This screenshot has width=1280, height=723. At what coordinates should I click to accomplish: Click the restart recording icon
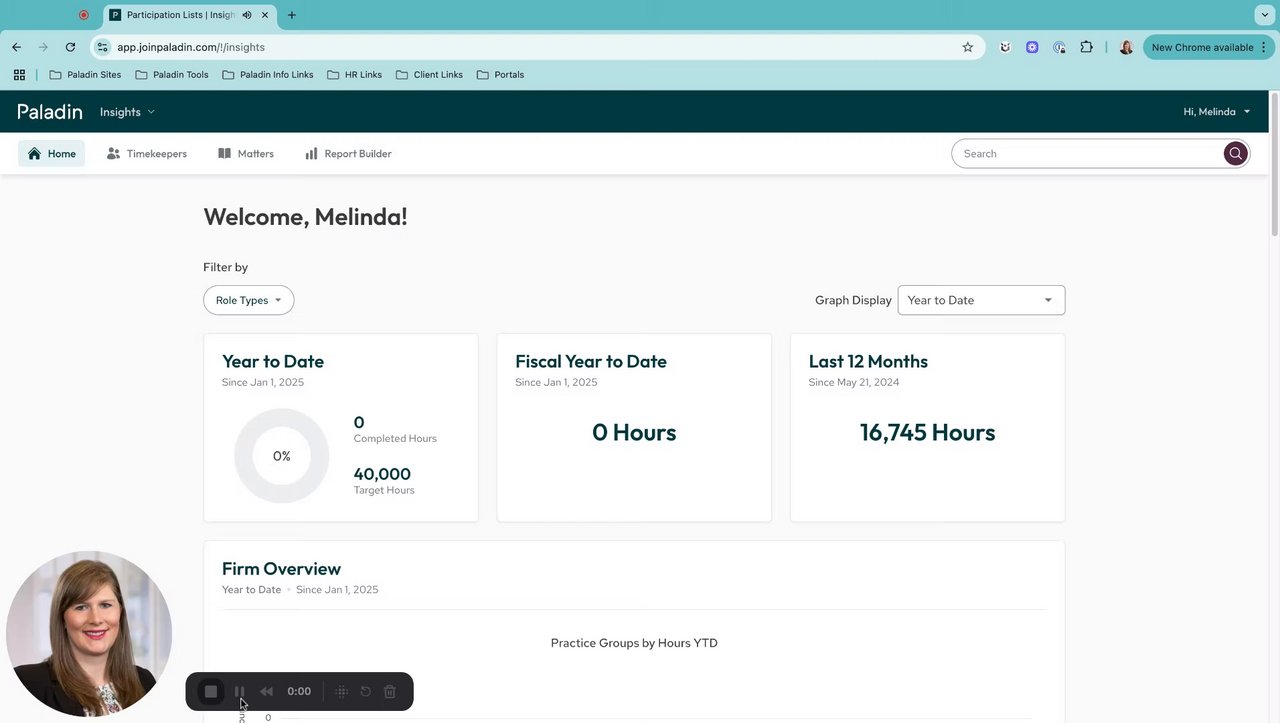(366, 691)
